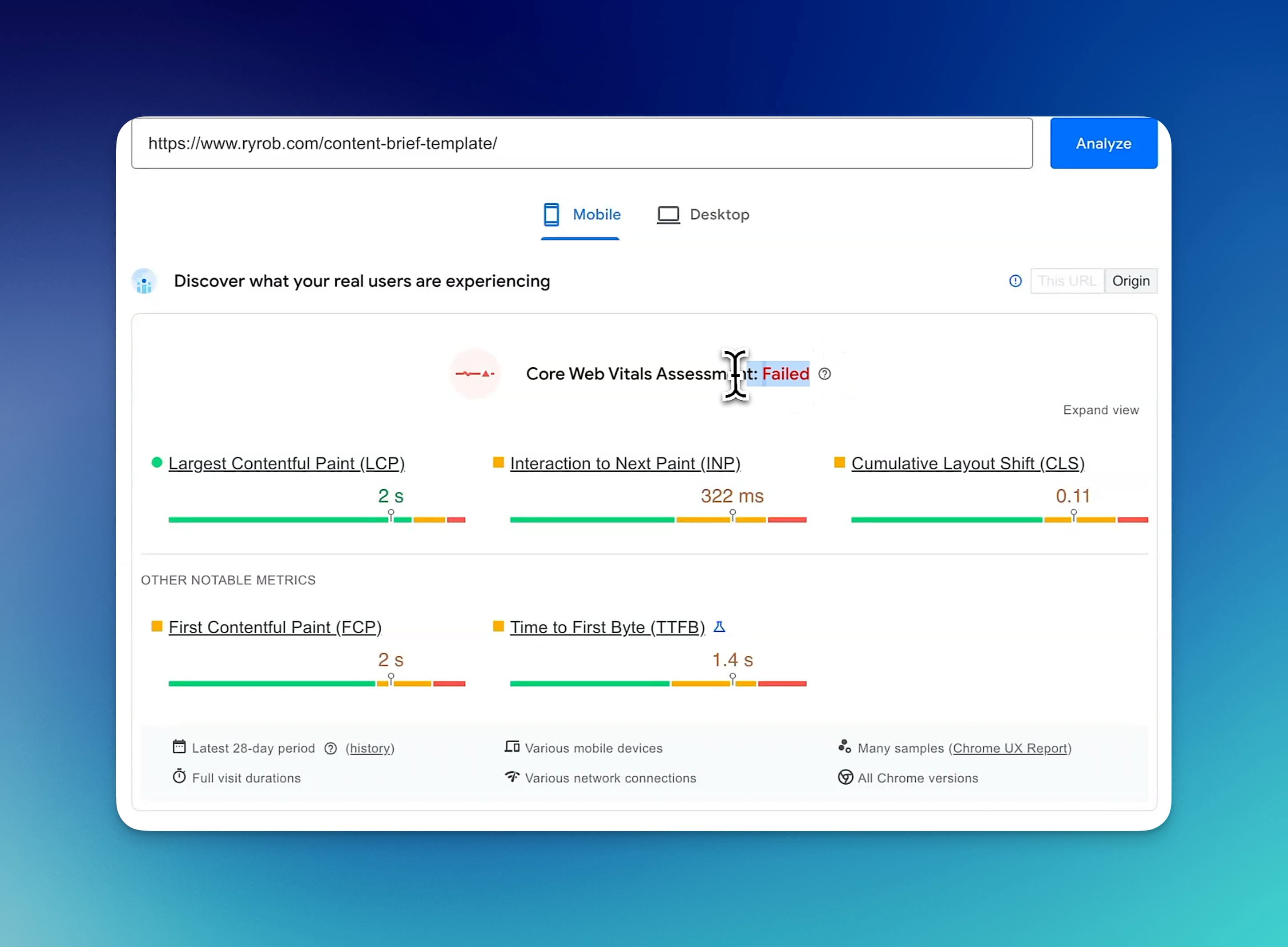1288x947 pixels.
Task: Open Cumulative Layout Shift (CLS) link
Action: pyautogui.click(x=967, y=463)
